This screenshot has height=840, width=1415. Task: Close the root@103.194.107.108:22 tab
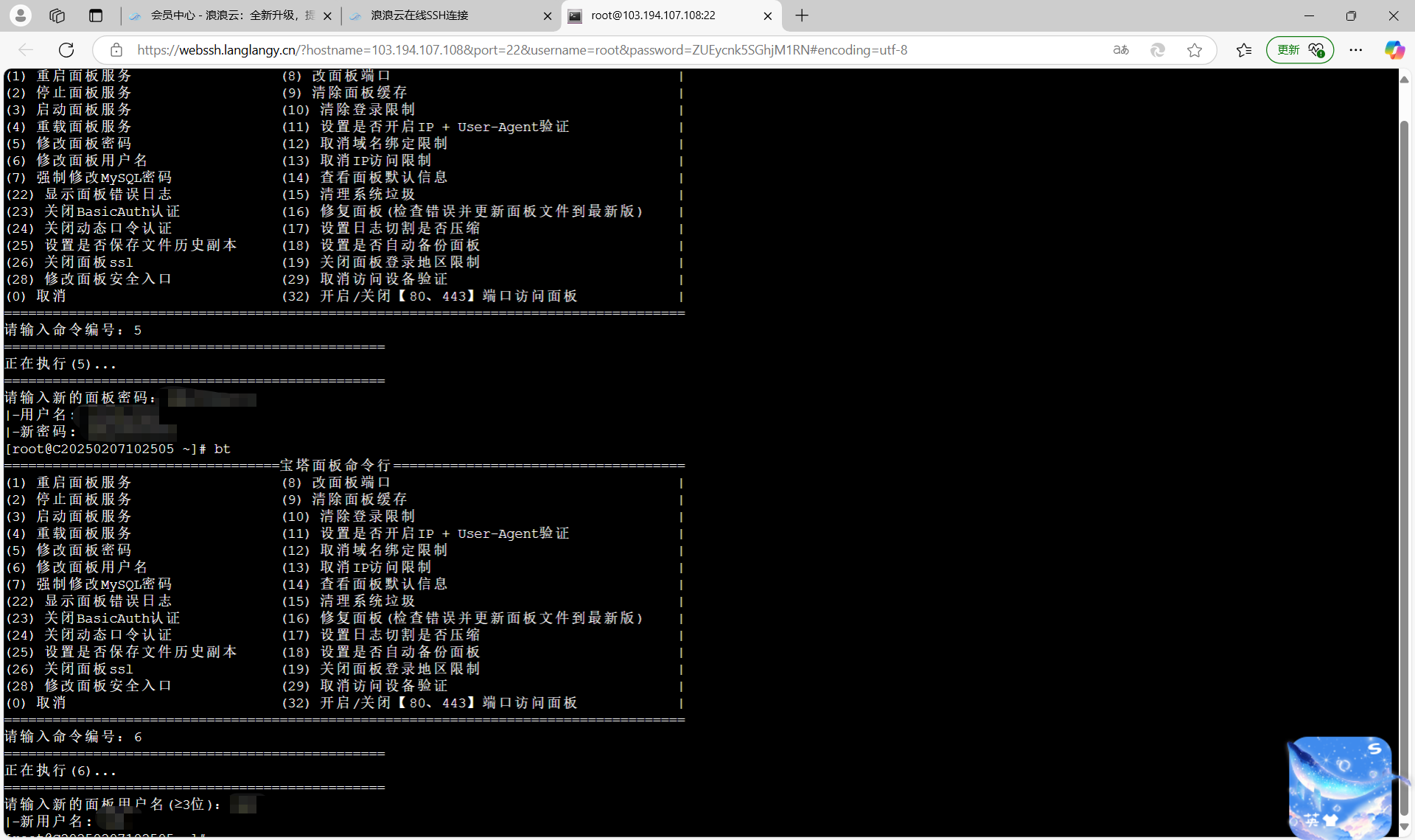click(767, 15)
